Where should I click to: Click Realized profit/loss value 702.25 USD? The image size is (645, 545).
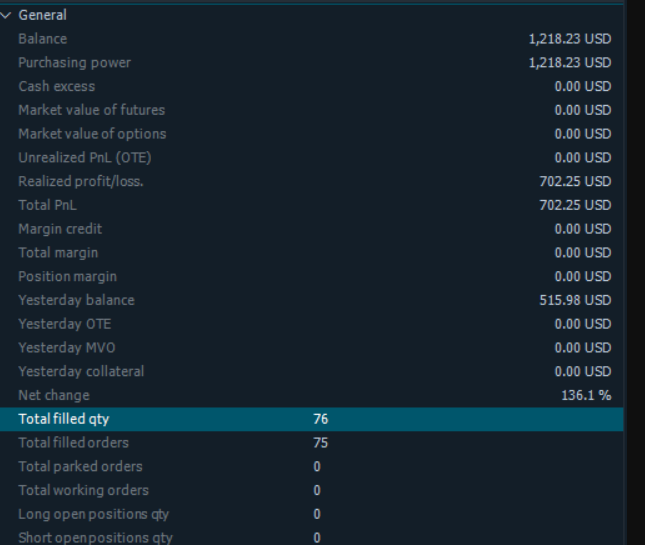[x=575, y=181]
